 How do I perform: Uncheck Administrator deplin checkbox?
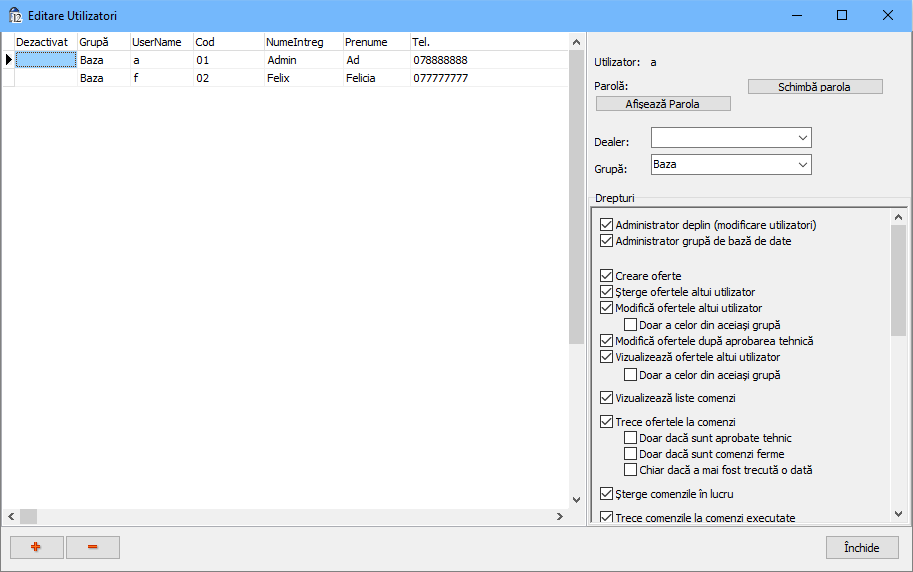tap(606, 225)
